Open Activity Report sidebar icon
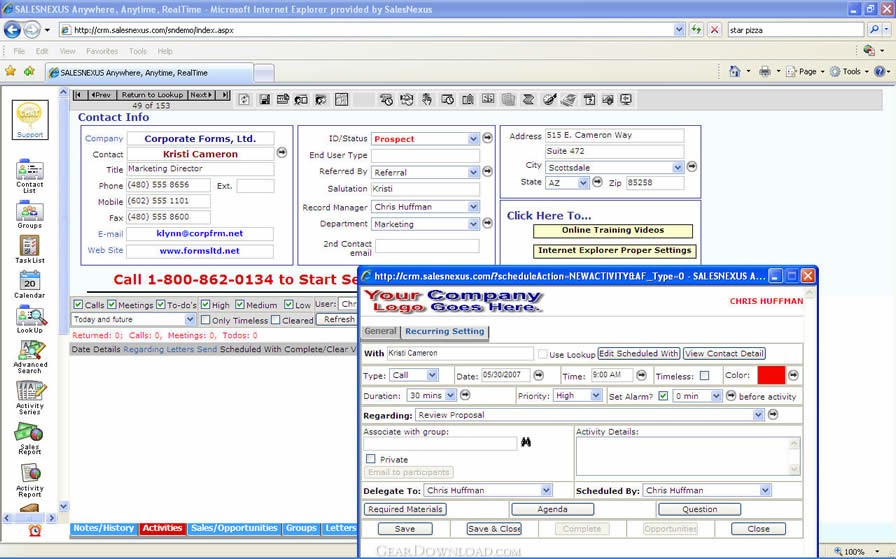Screen dimensions: 896x559 click(x=30, y=480)
